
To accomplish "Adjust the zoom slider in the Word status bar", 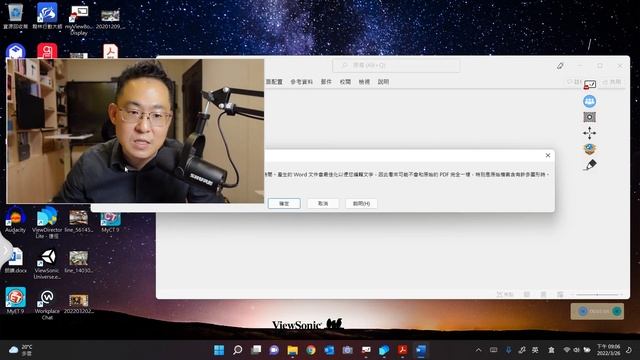I will pyautogui.click(x=597, y=294).
